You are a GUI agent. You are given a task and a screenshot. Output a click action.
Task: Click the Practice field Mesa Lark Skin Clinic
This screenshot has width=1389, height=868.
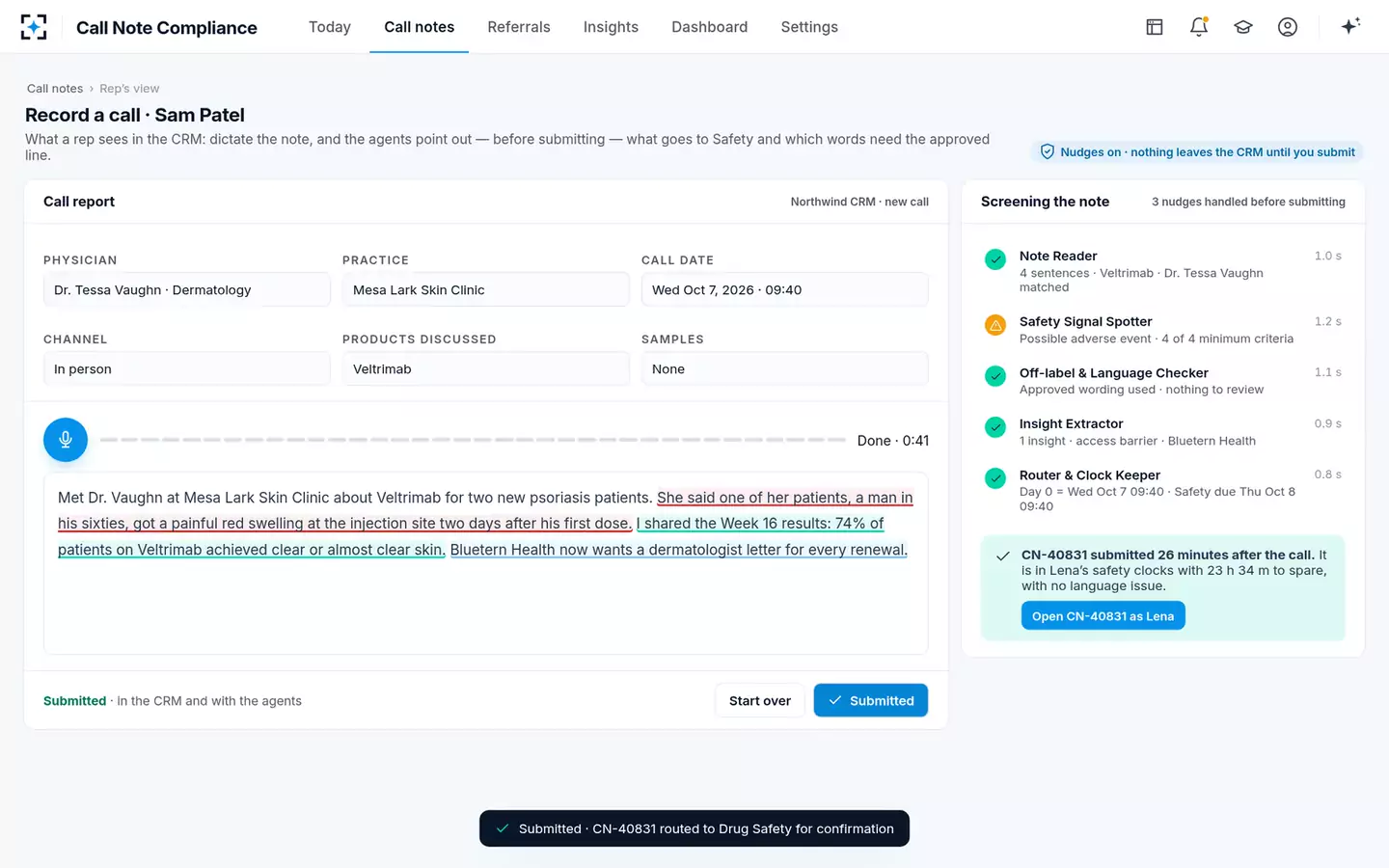(486, 290)
